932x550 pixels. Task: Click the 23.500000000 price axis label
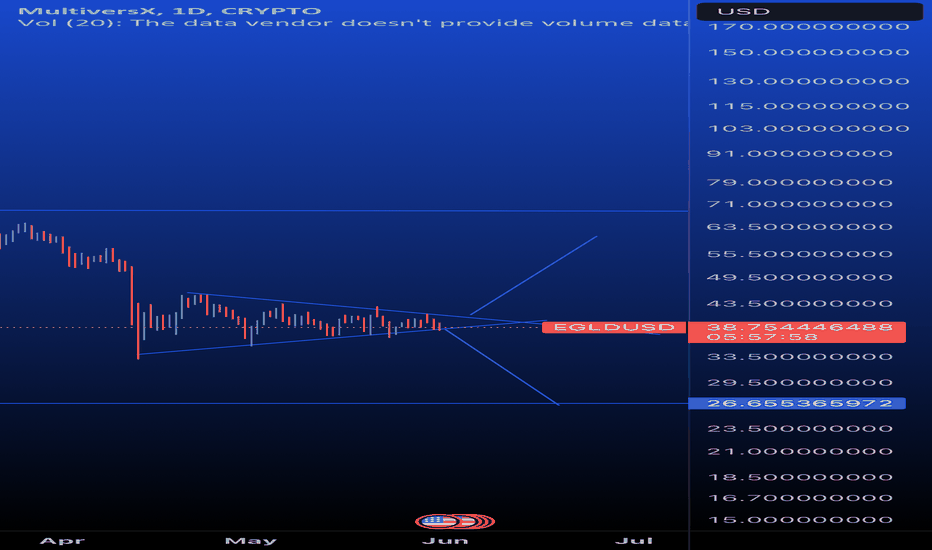[799, 428]
